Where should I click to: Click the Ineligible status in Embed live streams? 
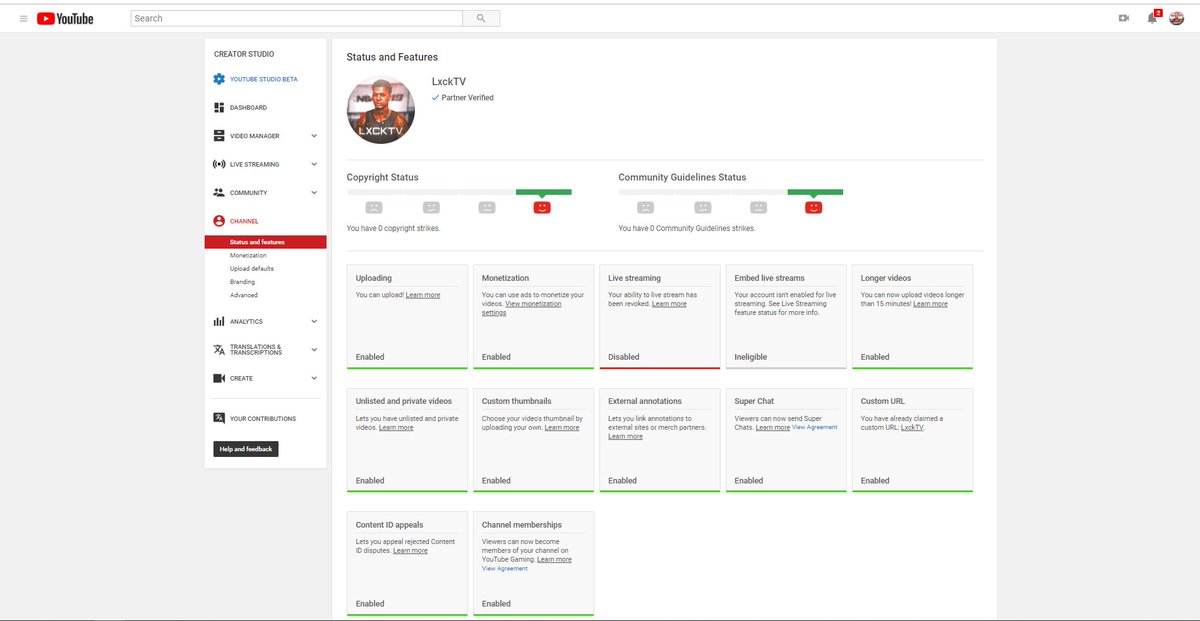click(x=751, y=357)
